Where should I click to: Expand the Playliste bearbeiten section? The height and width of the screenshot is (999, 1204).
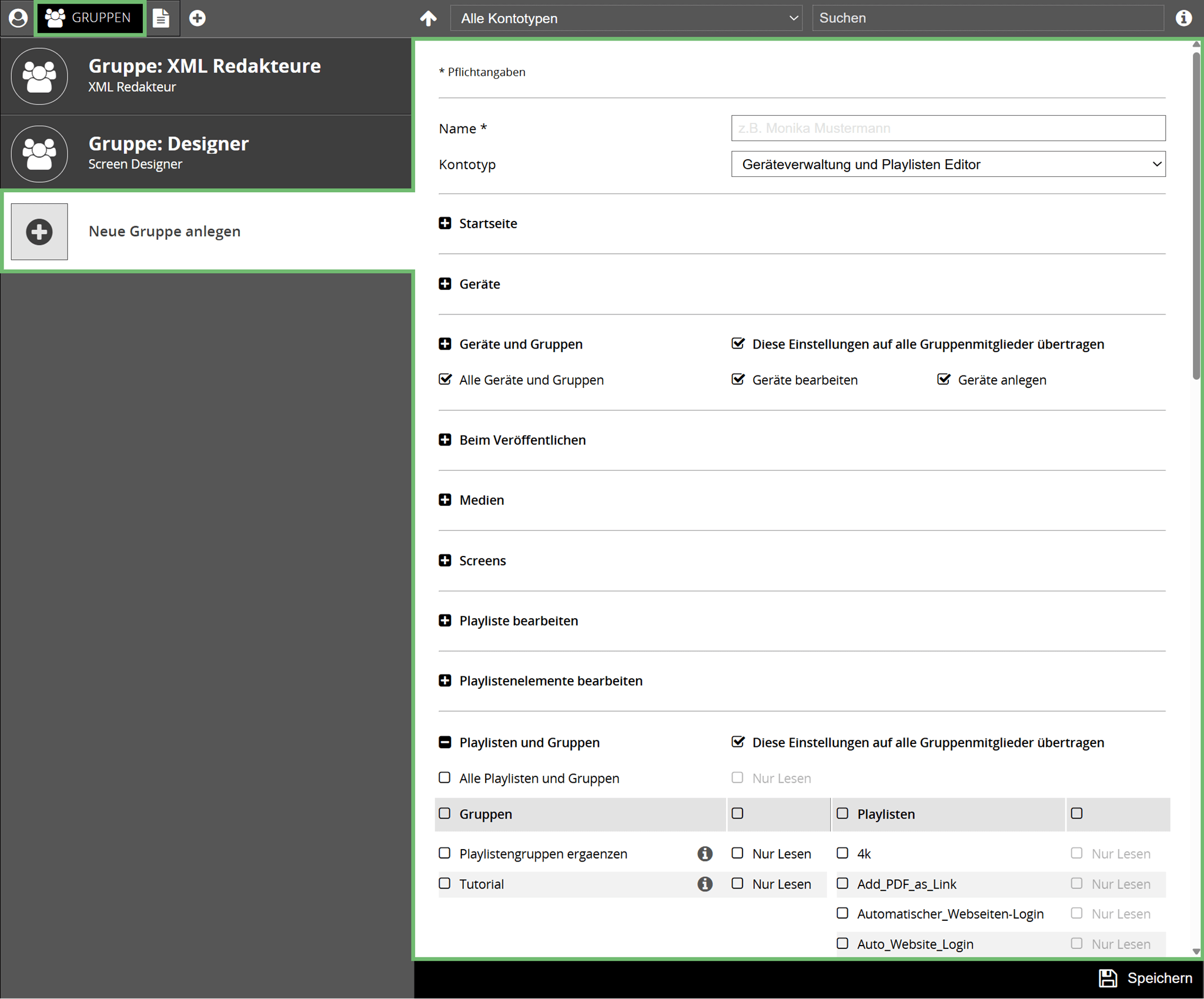point(445,621)
